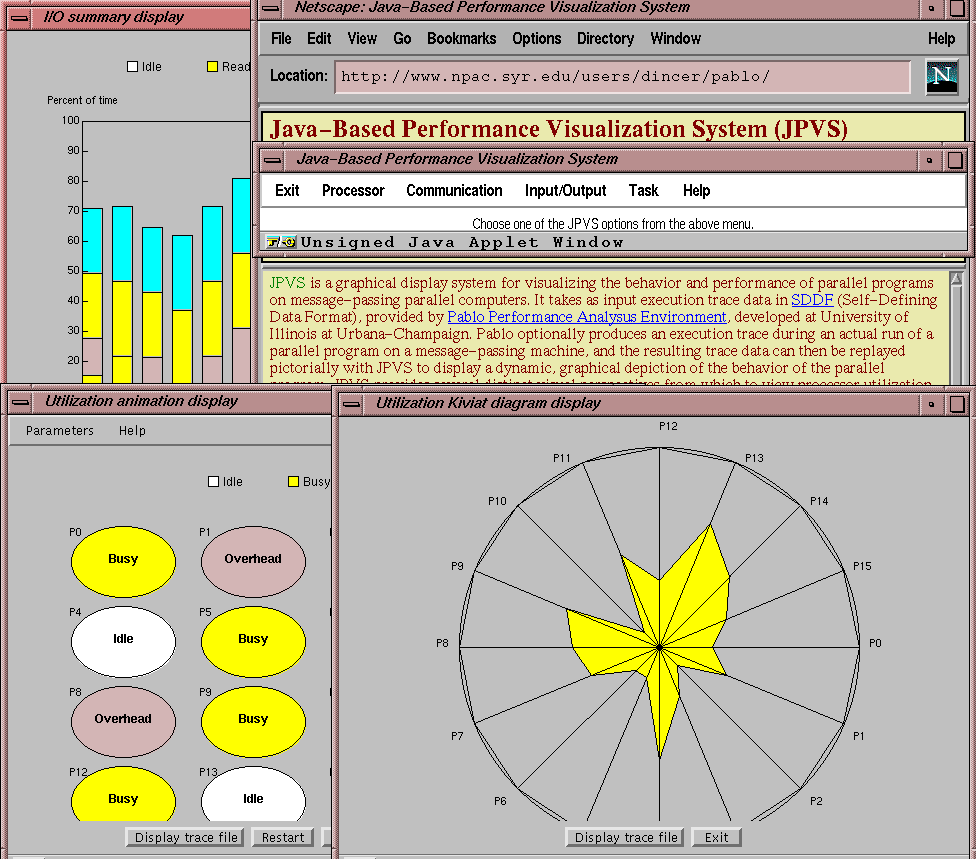Click the P13 Idle processor ellipse
This screenshot has height=859, width=976.
coord(253,794)
